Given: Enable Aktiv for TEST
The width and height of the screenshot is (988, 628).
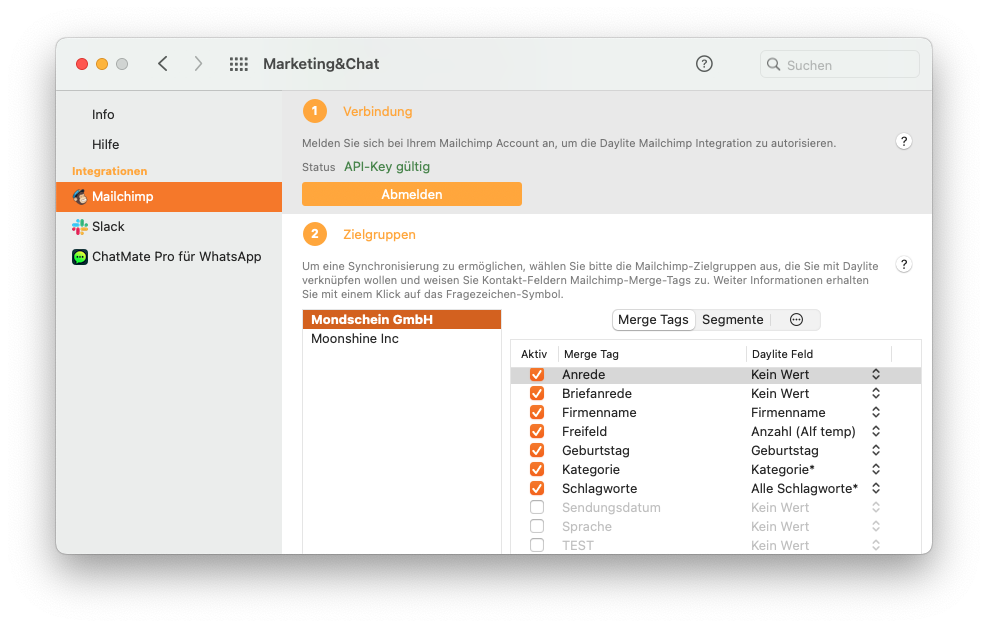Looking at the screenshot, I should click(537, 545).
